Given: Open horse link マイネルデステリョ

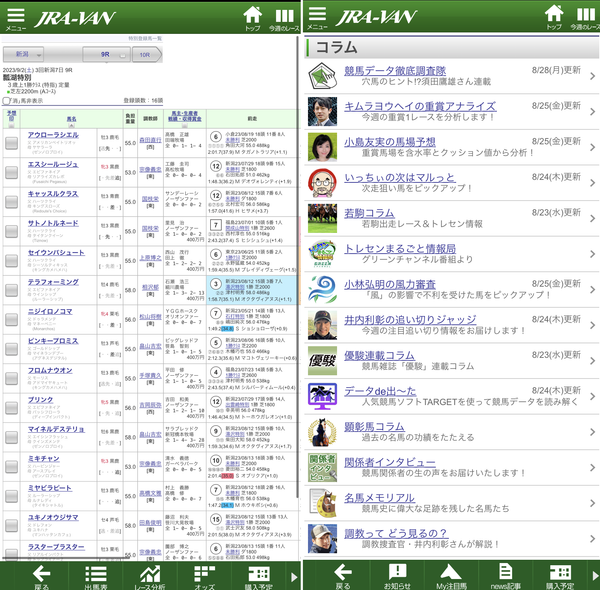Looking at the screenshot, I should (56, 429).
